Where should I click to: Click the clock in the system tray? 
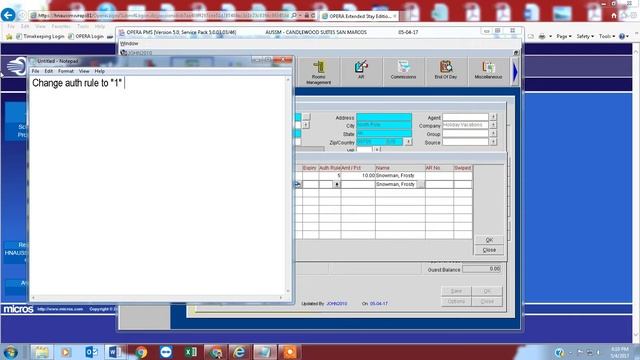pos(620,352)
